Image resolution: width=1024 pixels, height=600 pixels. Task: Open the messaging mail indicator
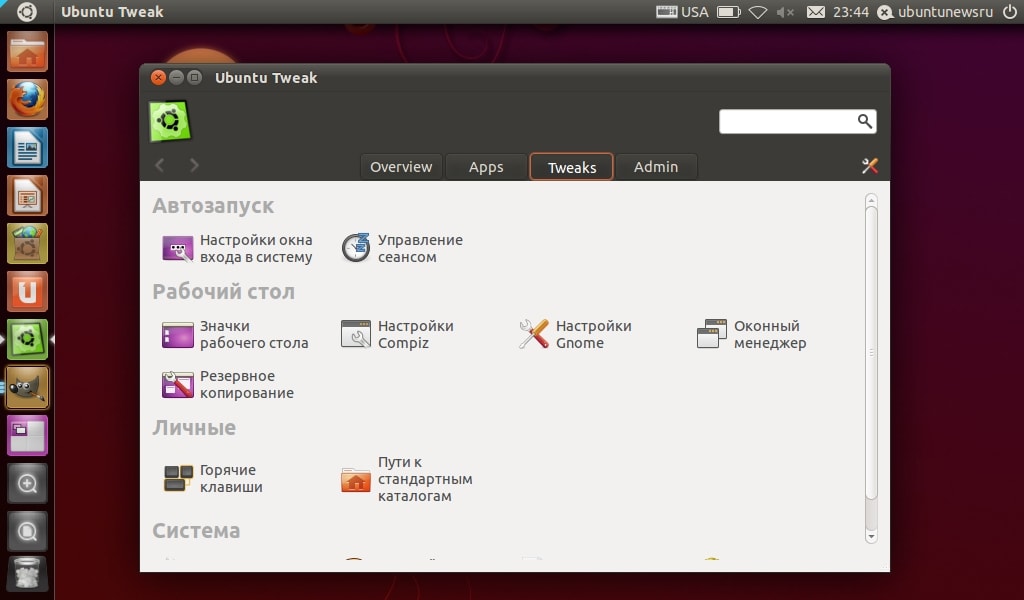pyautogui.click(x=816, y=12)
